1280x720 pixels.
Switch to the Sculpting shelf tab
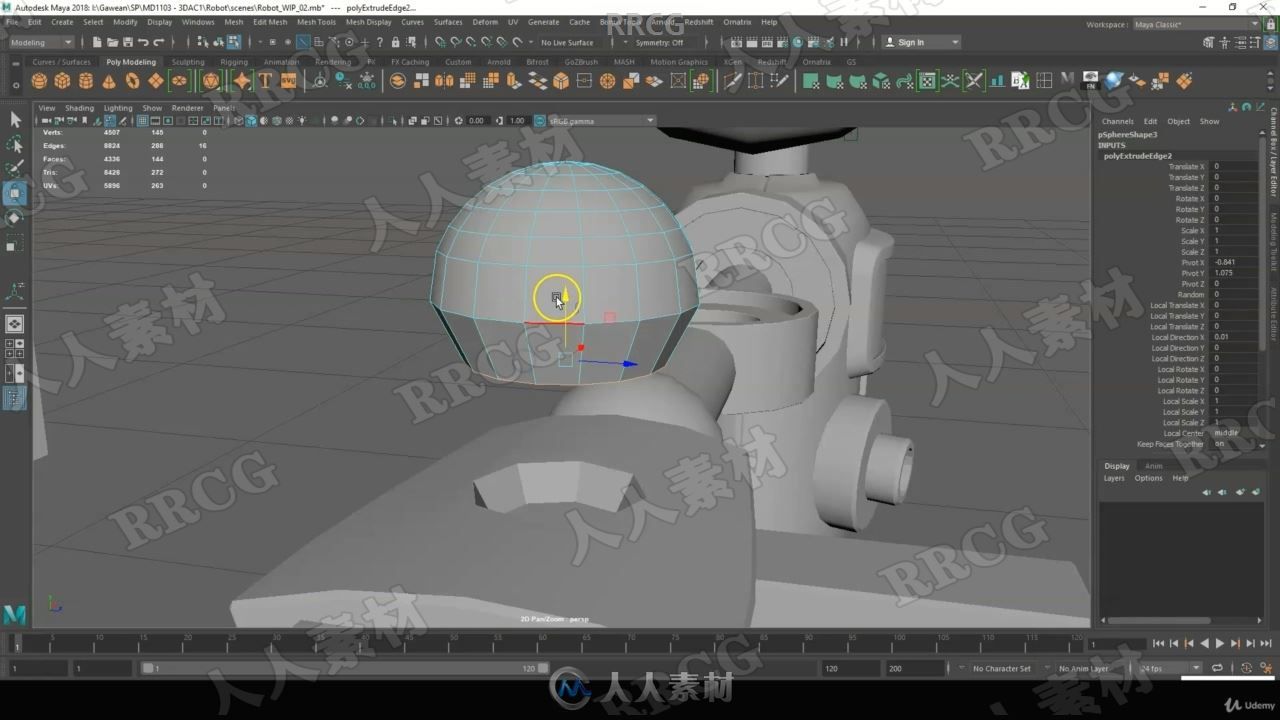click(187, 62)
